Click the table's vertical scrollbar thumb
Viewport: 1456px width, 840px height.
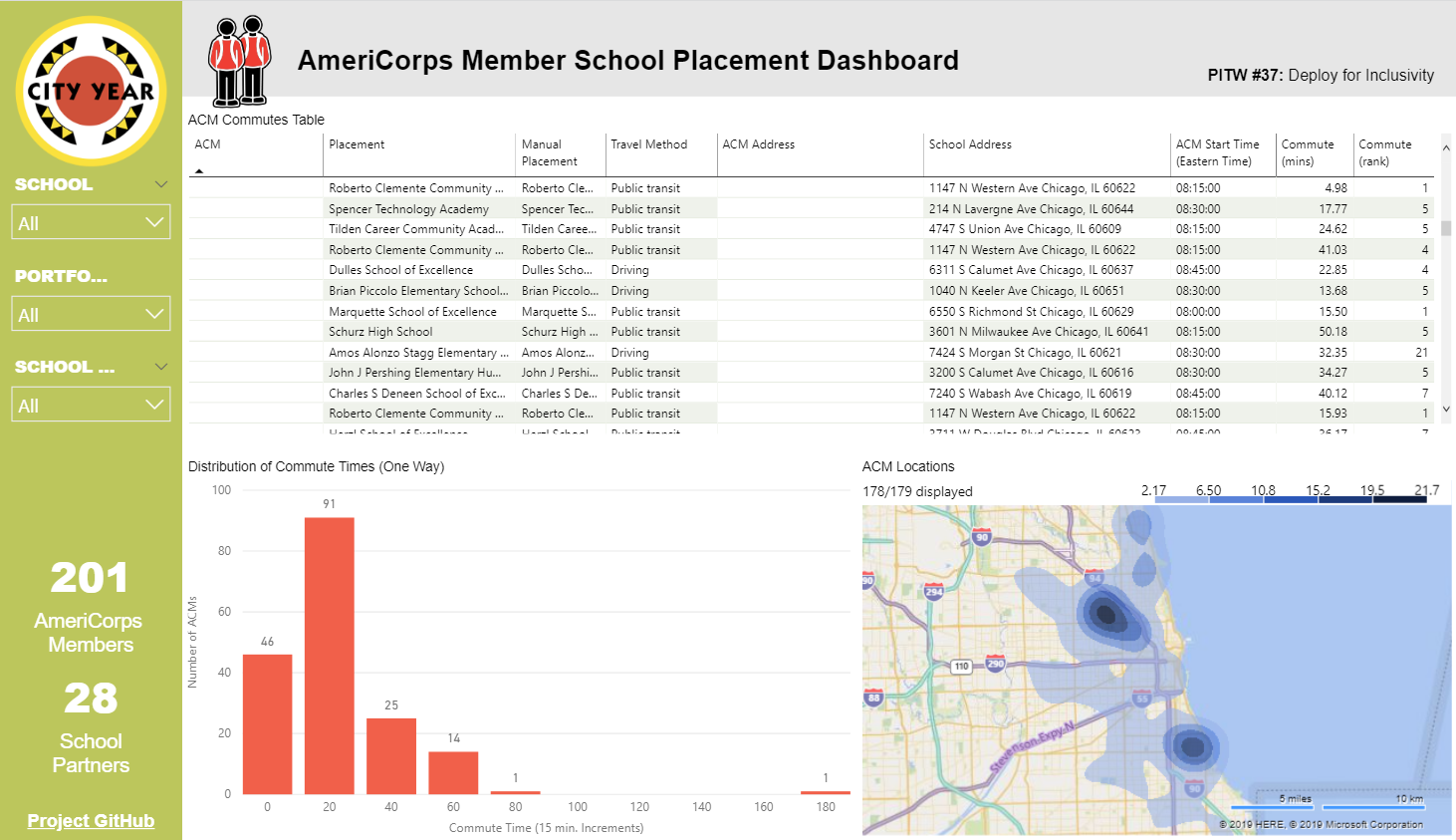click(1446, 228)
